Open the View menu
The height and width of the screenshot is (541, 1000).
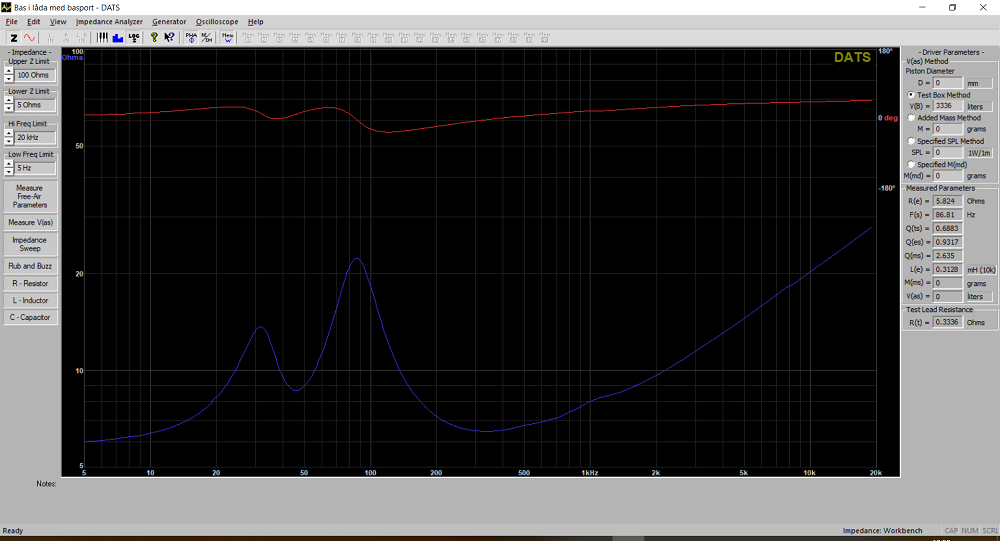(x=58, y=22)
